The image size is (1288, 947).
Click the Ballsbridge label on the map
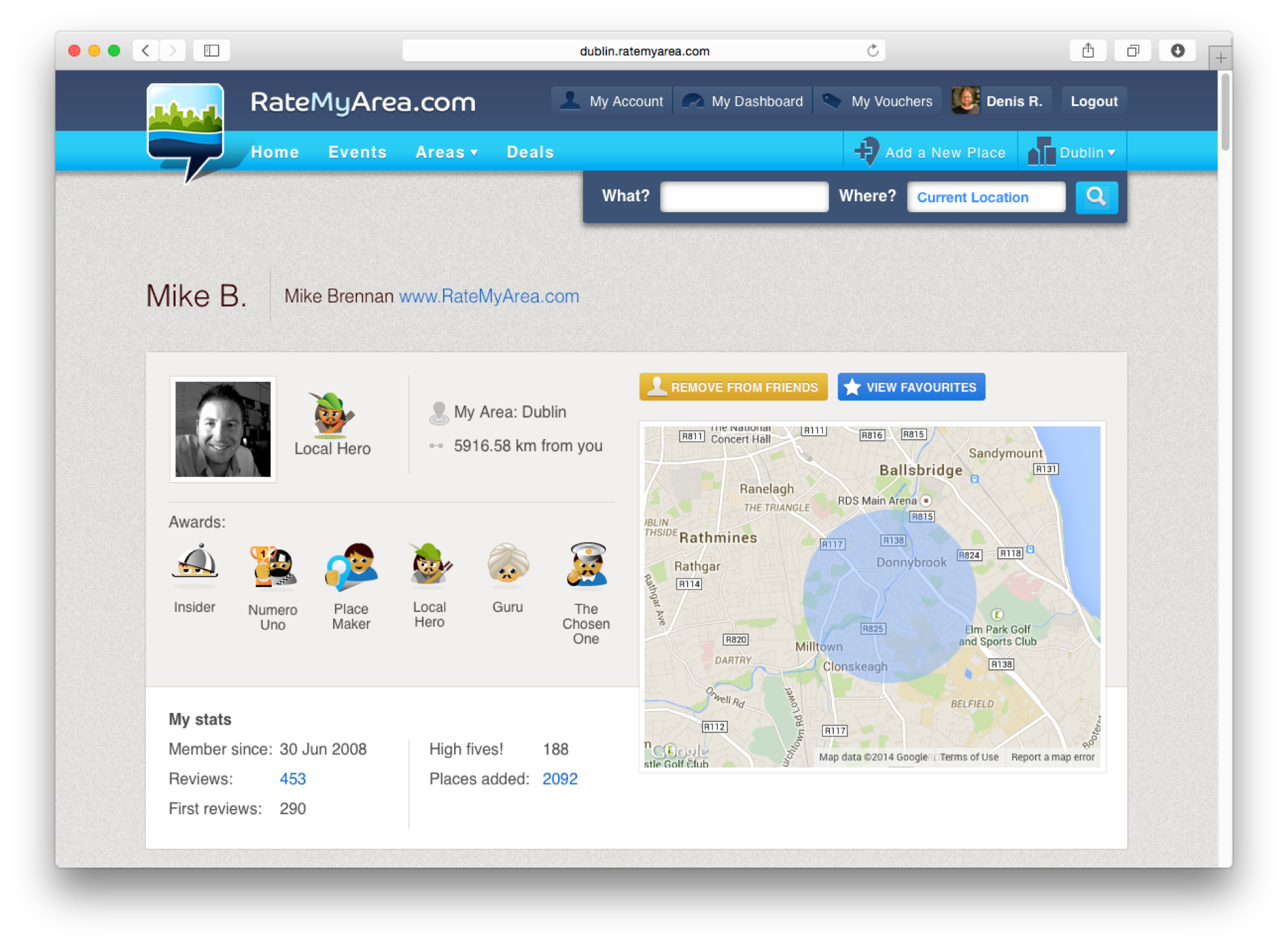920,470
